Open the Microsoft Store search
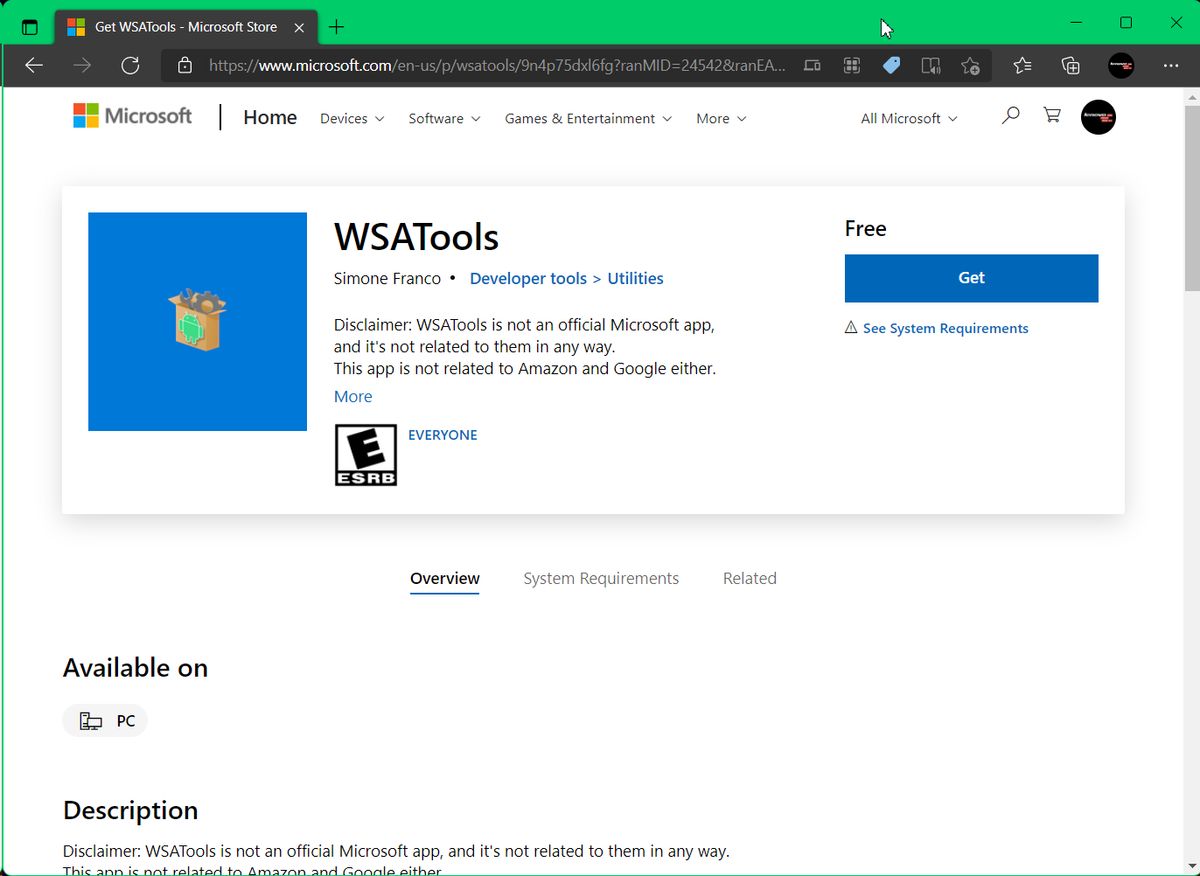Image resolution: width=1200 pixels, height=876 pixels. tap(1010, 116)
